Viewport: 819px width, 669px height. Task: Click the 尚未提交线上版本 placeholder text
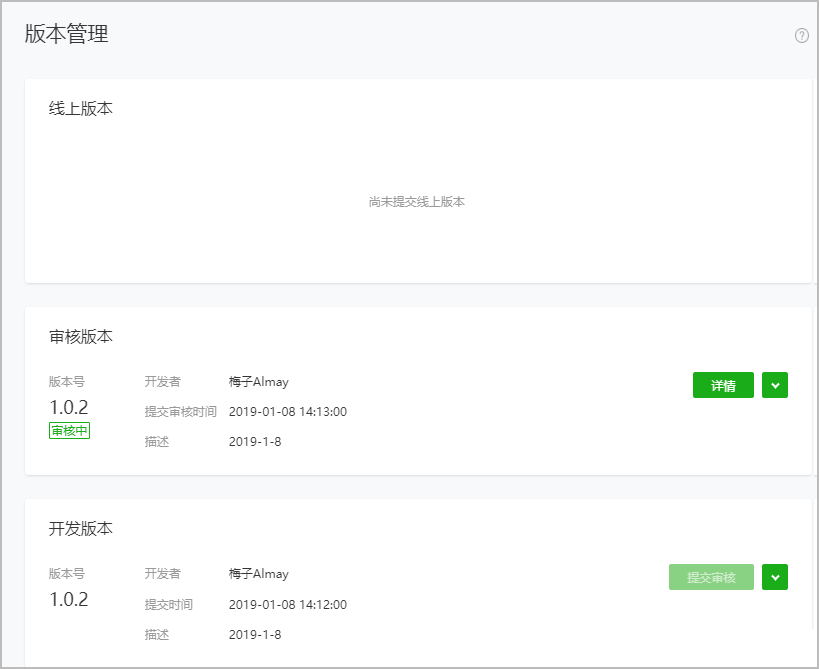click(419, 201)
